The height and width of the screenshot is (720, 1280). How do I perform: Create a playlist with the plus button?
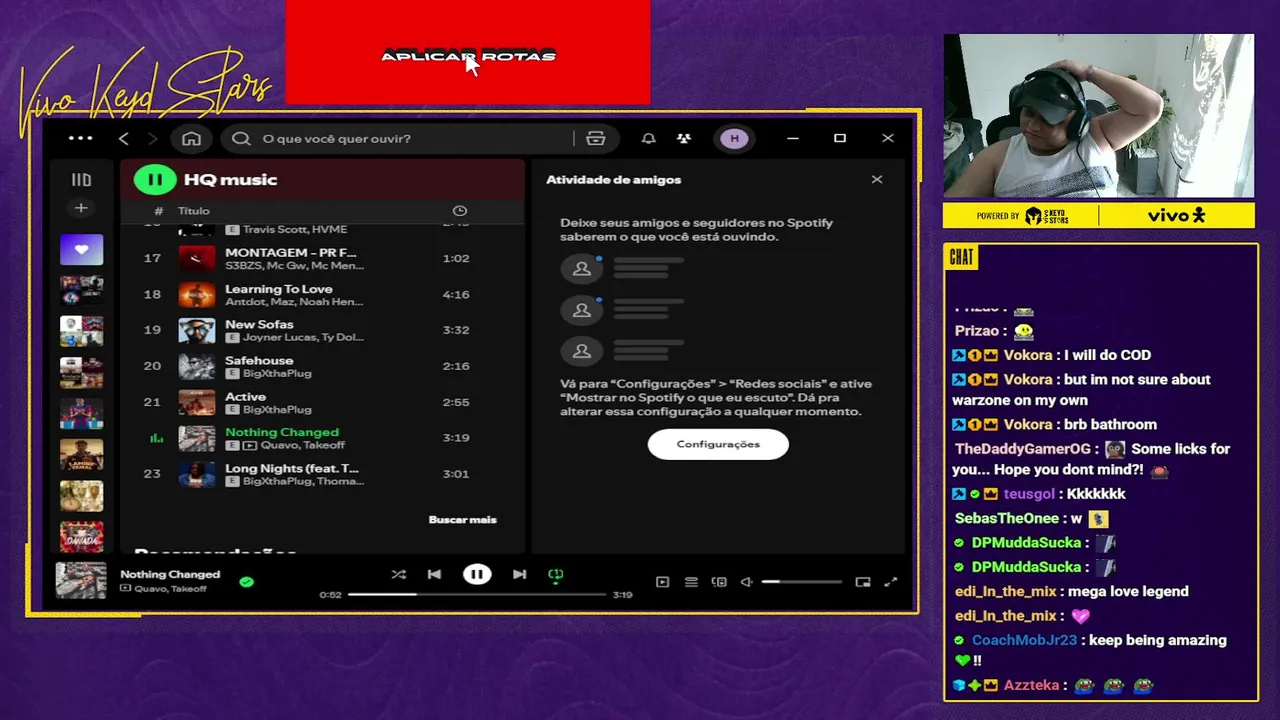point(81,208)
